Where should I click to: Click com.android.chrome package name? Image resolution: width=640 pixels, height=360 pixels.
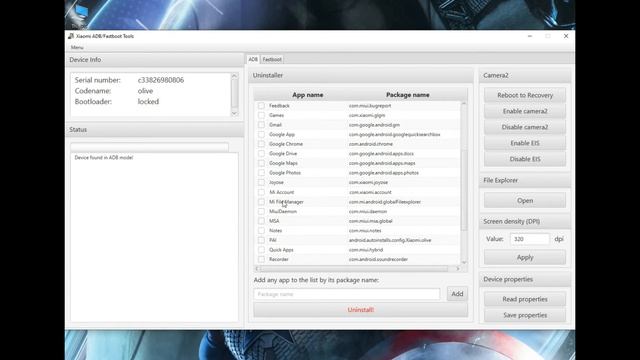click(x=371, y=144)
